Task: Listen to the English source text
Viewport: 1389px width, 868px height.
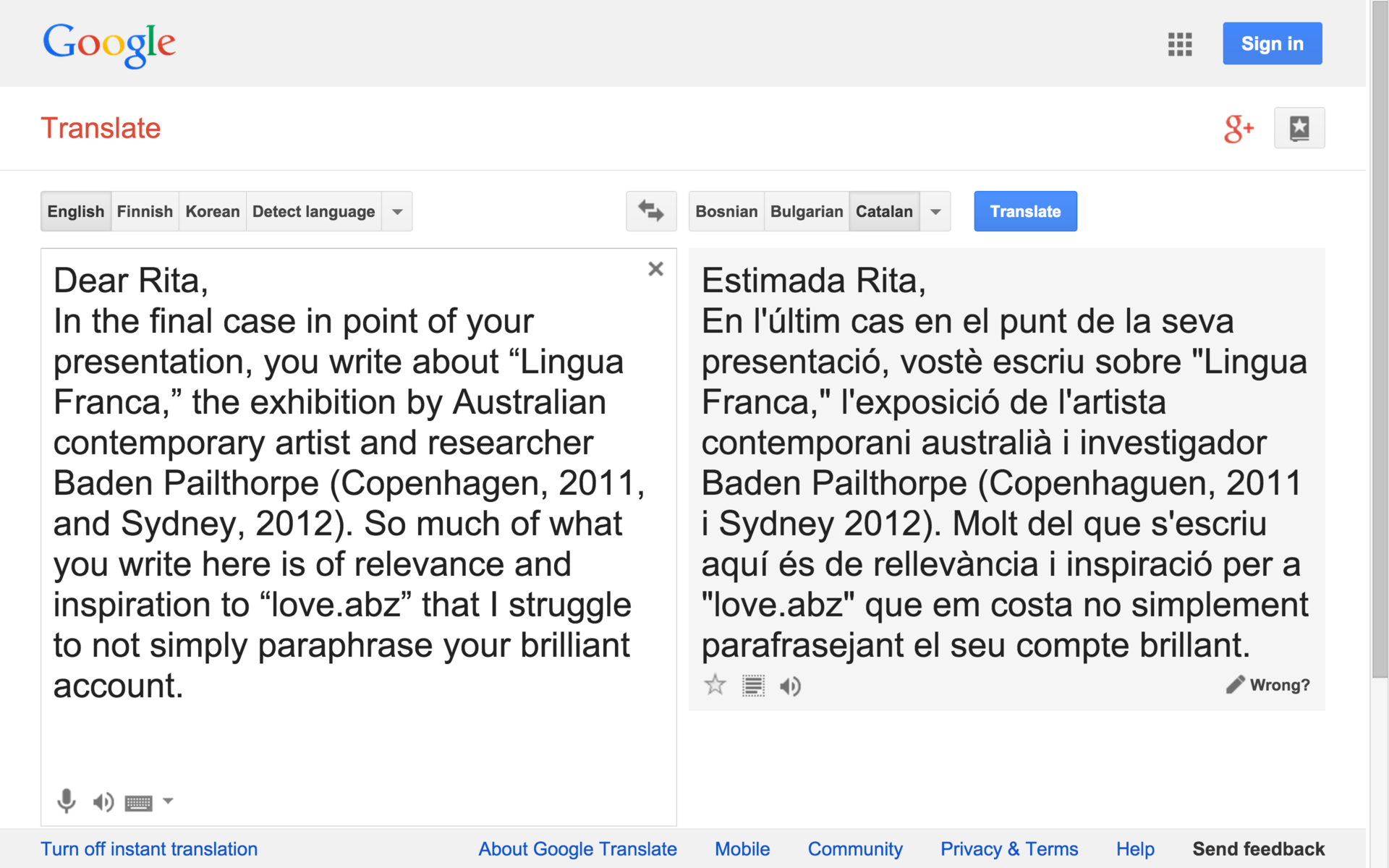Action: point(103,801)
